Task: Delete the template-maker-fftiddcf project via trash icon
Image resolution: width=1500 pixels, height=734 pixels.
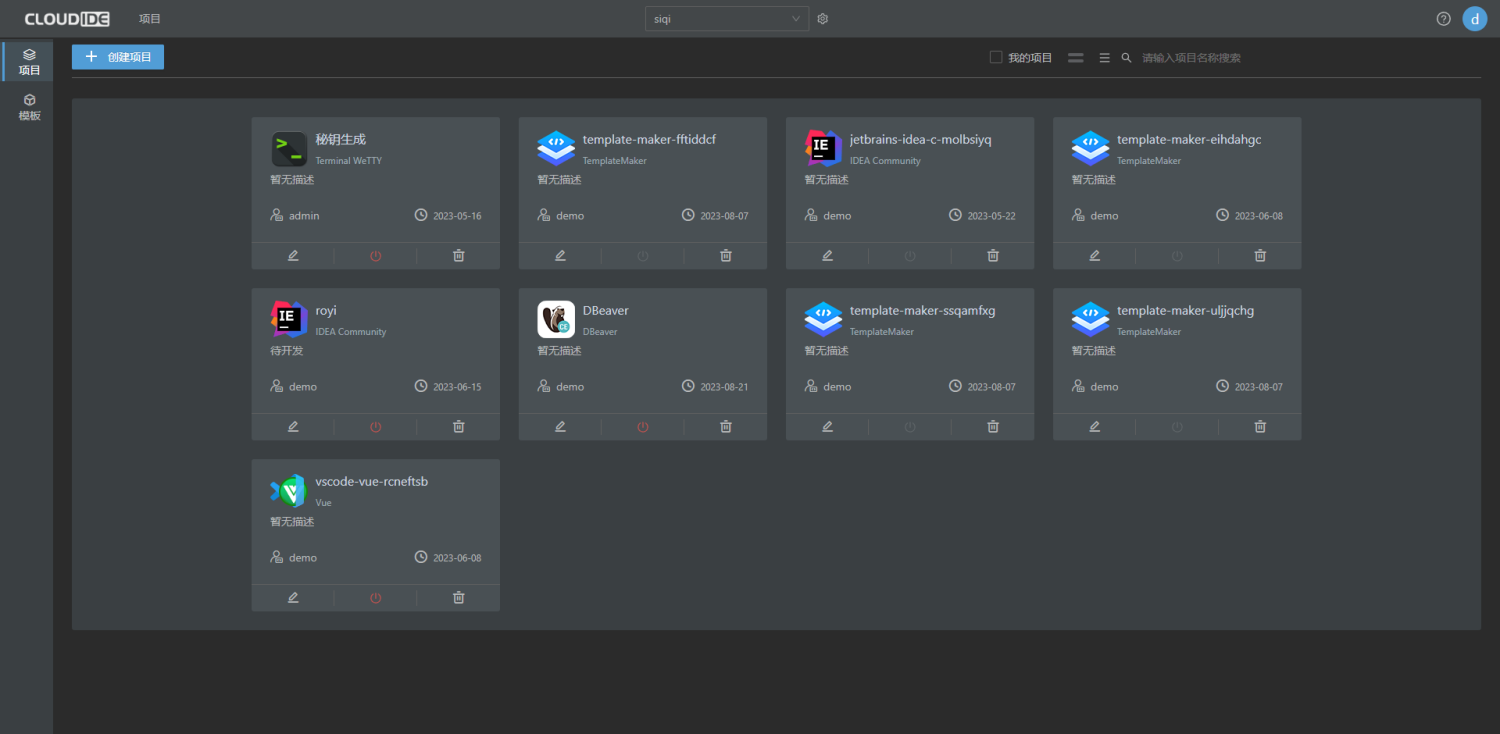Action: tap(726, 256)
